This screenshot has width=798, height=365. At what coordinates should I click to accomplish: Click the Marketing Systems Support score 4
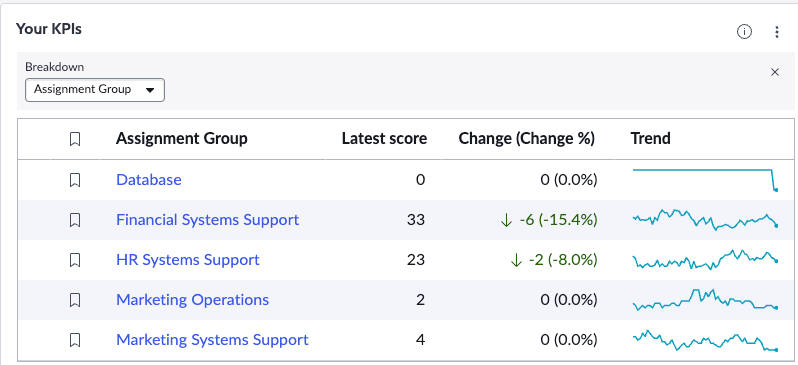point(420,340)
